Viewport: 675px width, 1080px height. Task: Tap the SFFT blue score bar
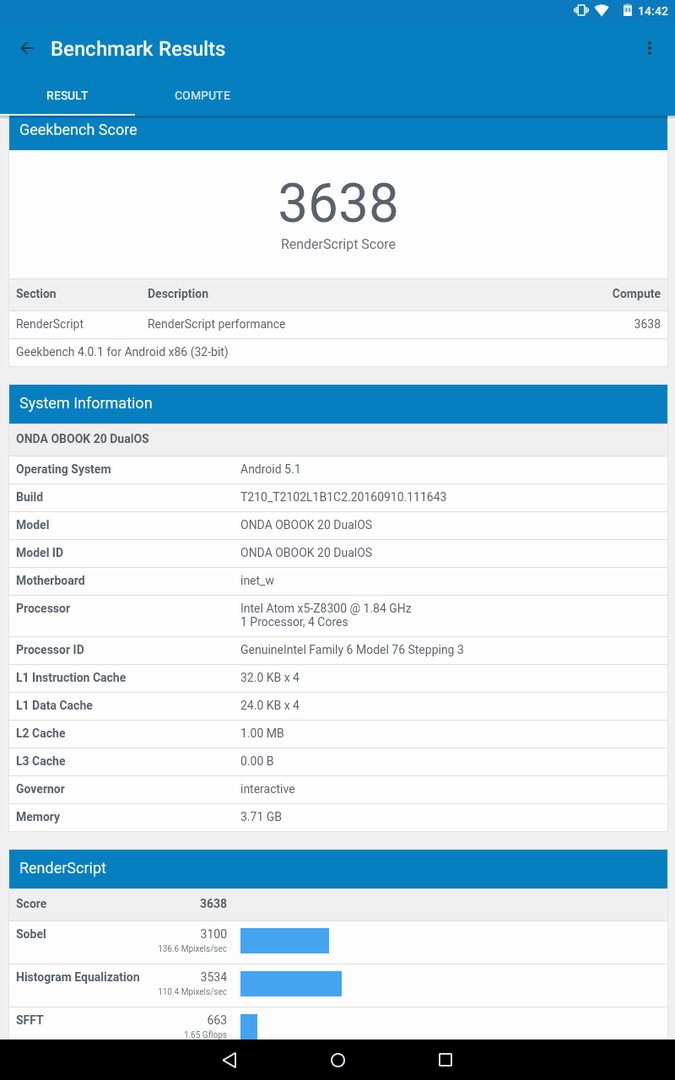pos(249,1026)
